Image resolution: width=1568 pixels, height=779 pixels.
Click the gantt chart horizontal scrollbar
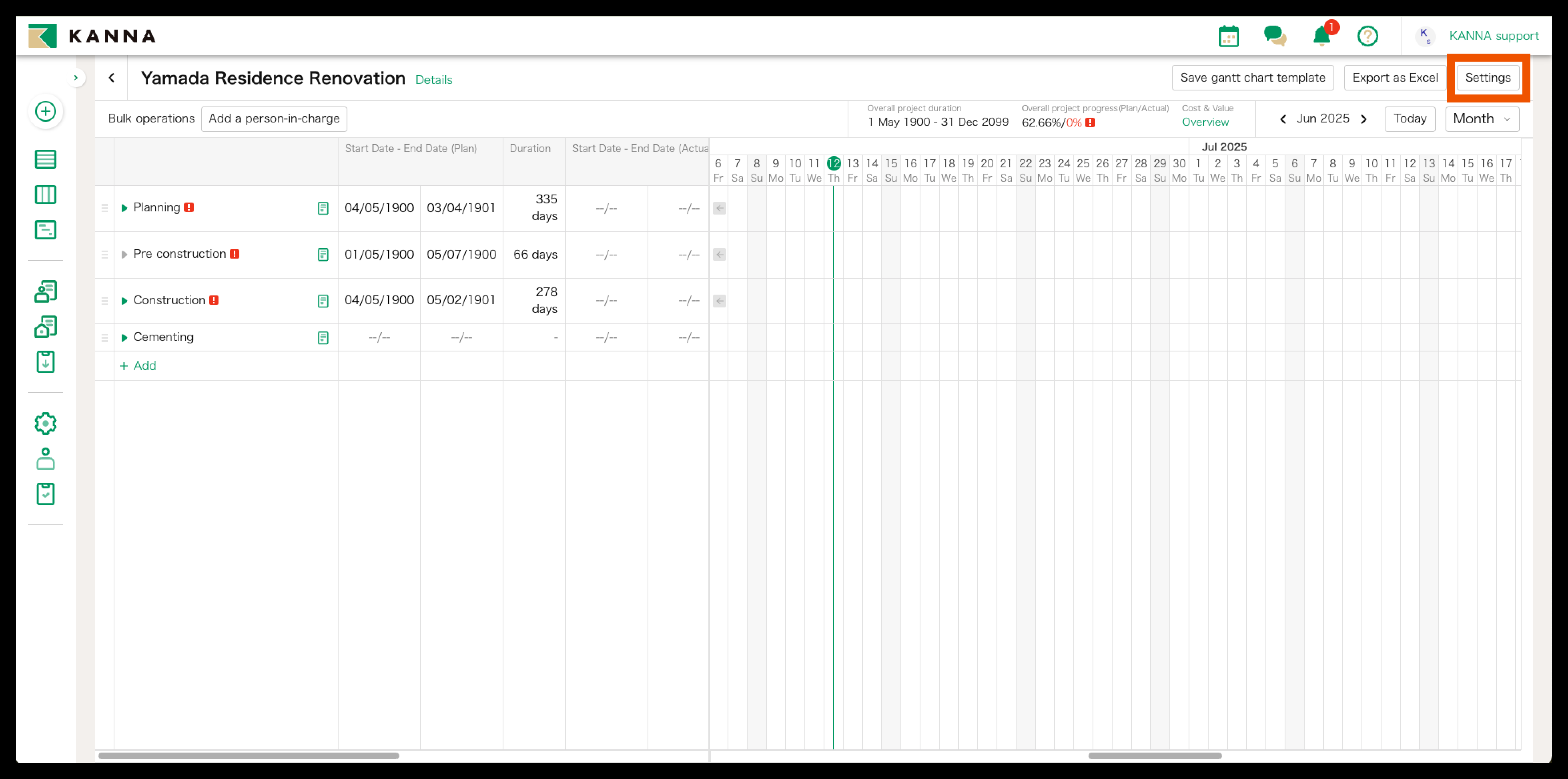tap(1154, 755)
